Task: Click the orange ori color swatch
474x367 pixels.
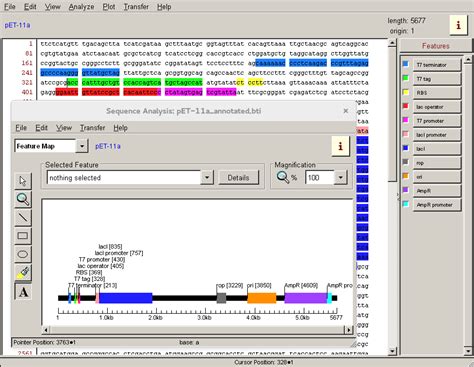Action: tap(406, 176)
